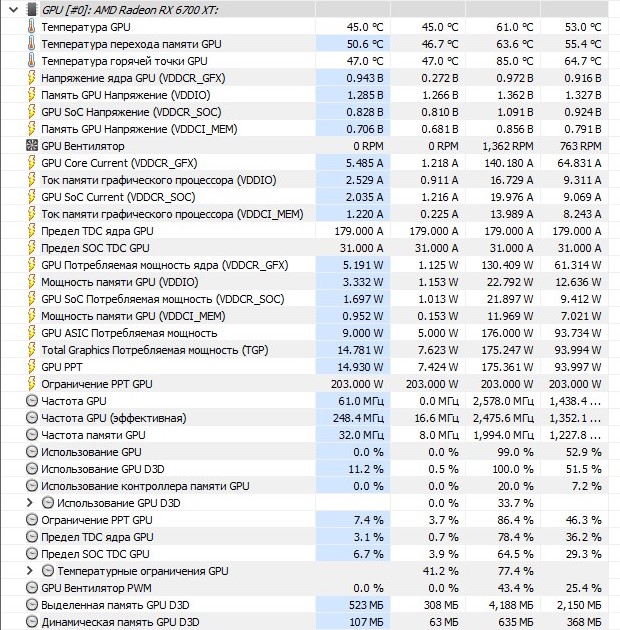Click the 50.6 °C current memory junction temperature
This screenshot has width=620, height=630.
365,44
